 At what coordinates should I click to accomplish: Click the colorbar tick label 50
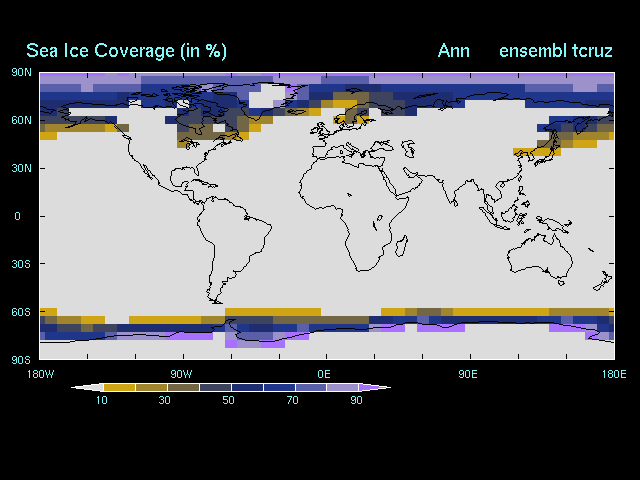point(229,400)
